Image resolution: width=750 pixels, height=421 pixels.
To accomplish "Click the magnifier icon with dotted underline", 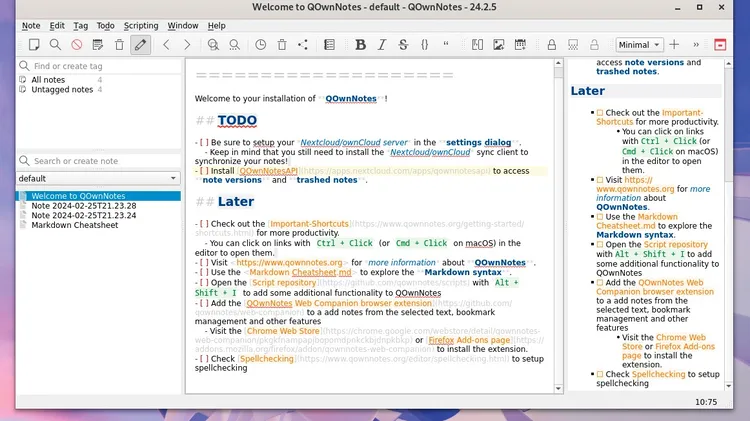I will (x=234, y=45).
